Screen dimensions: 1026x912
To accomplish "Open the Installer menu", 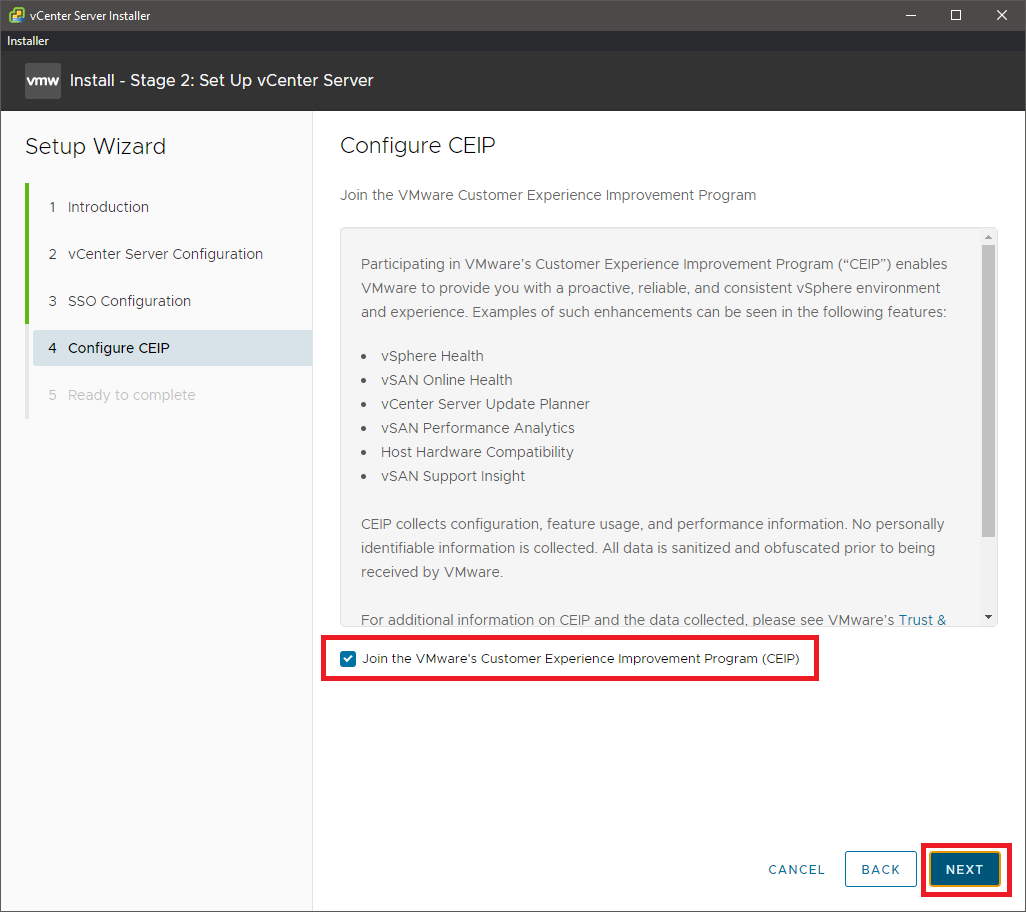I will [x=28, y=41].
